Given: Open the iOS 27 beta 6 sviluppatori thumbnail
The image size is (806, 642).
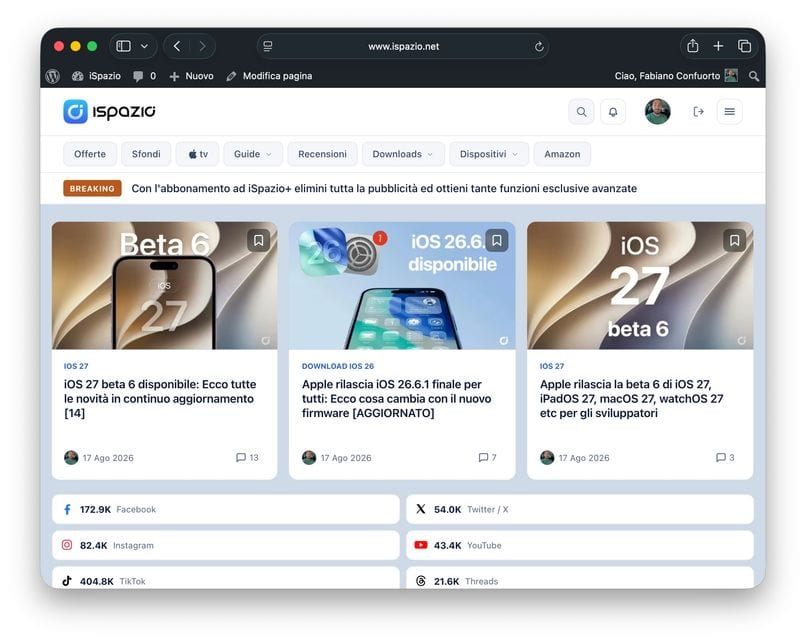Looking at the screenshot, I should [x=640, y=286].
